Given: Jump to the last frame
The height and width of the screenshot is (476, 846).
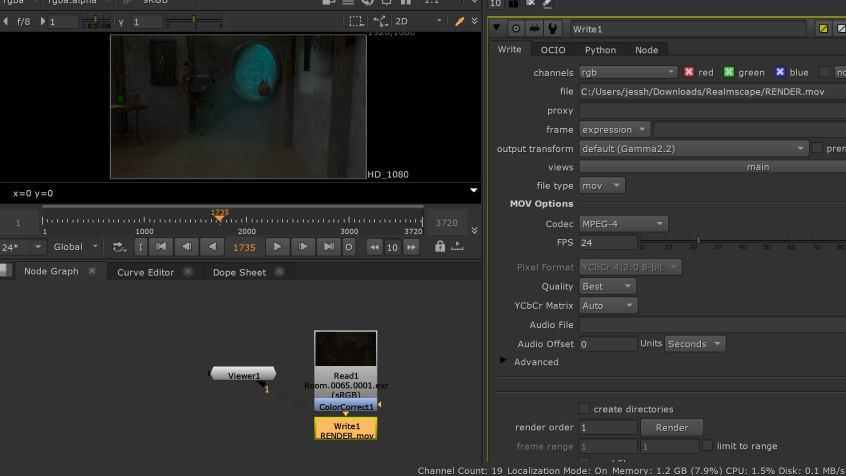Looking at the screenshot, I should coord(329,247).
